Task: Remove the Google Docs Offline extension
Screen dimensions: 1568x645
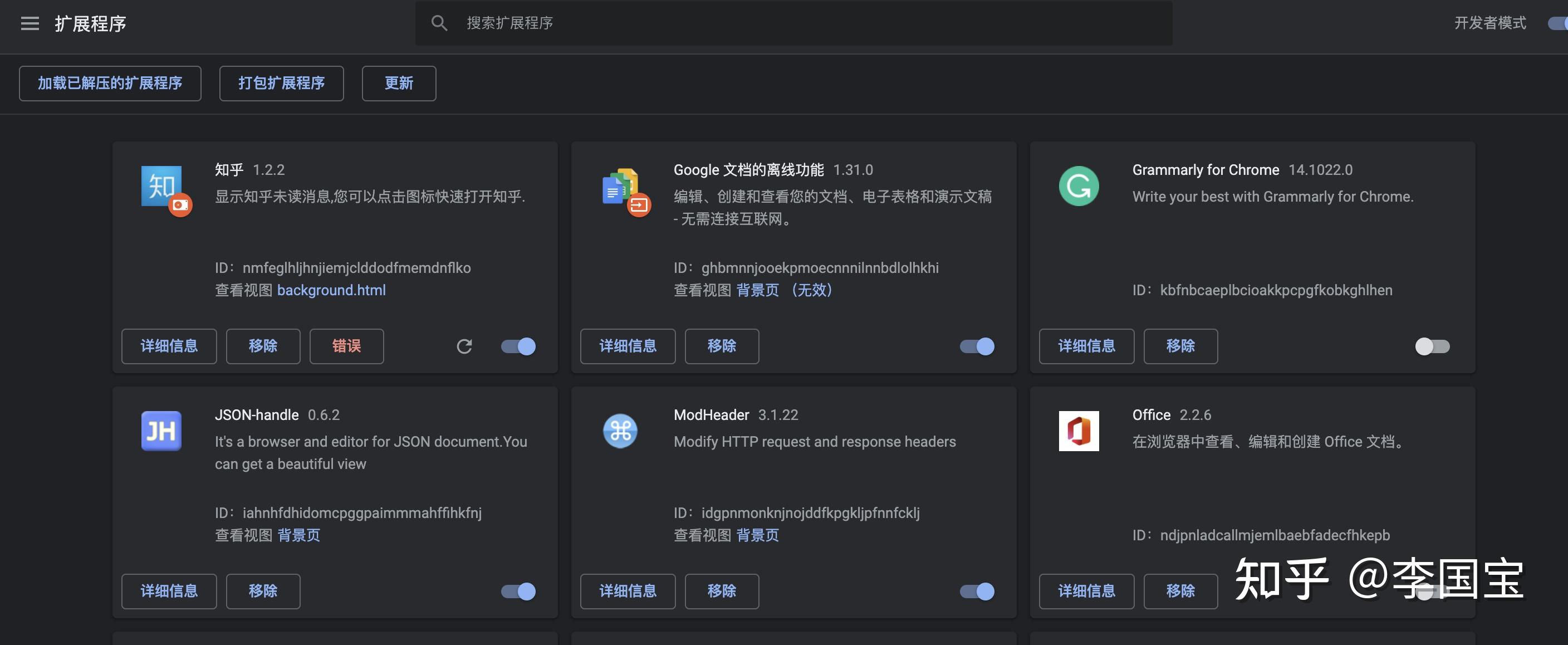Action: tap(722, 346)
